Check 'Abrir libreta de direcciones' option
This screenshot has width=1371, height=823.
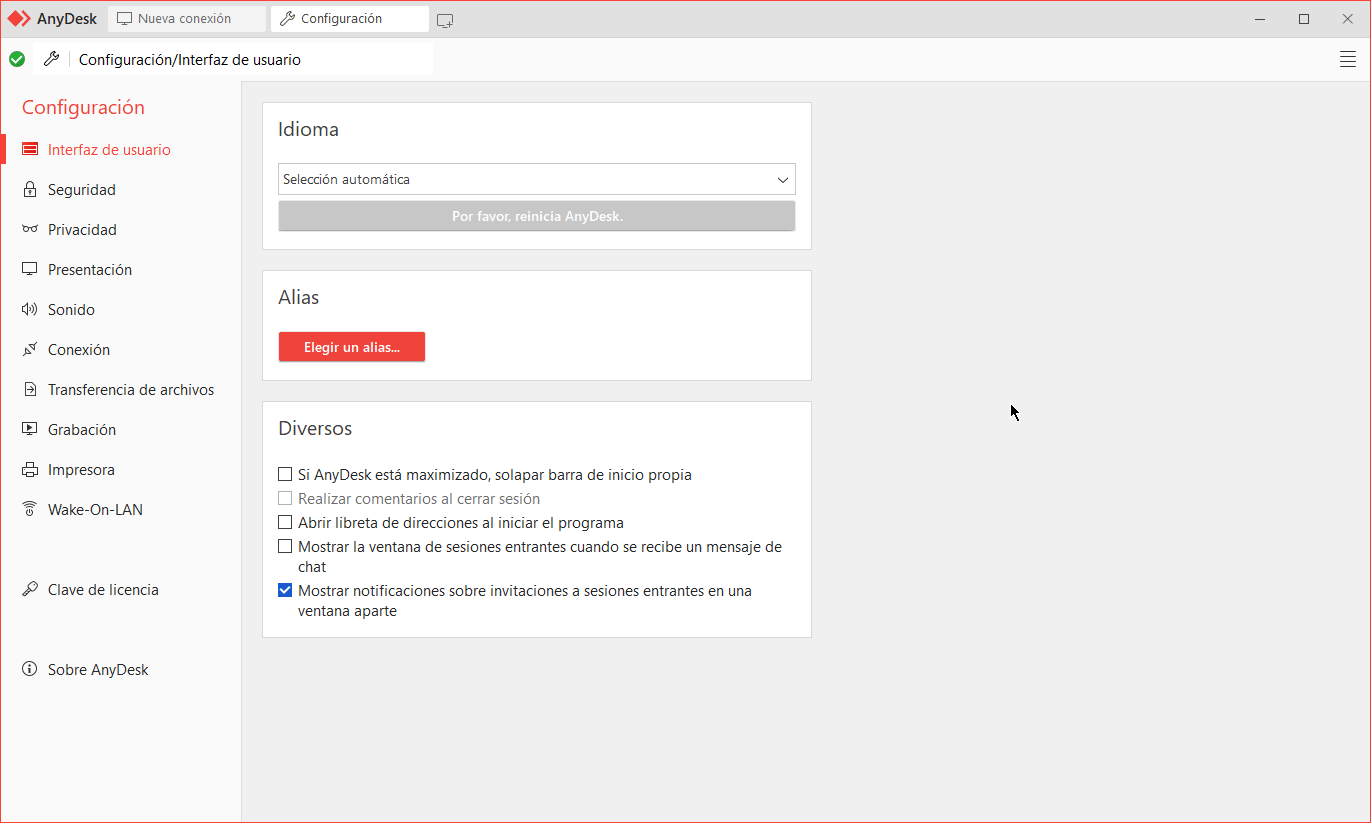[285, 523]
